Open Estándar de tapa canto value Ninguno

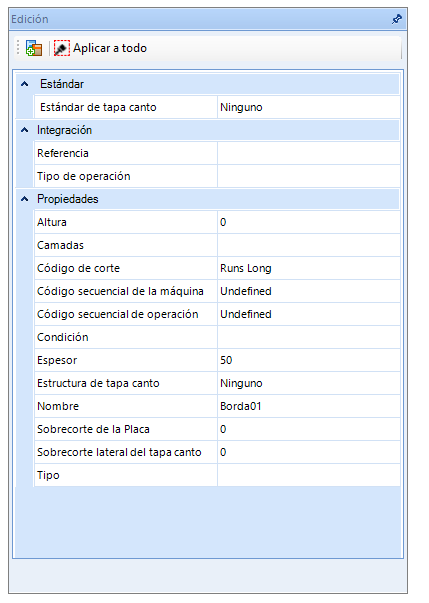(x=309, y=107)
